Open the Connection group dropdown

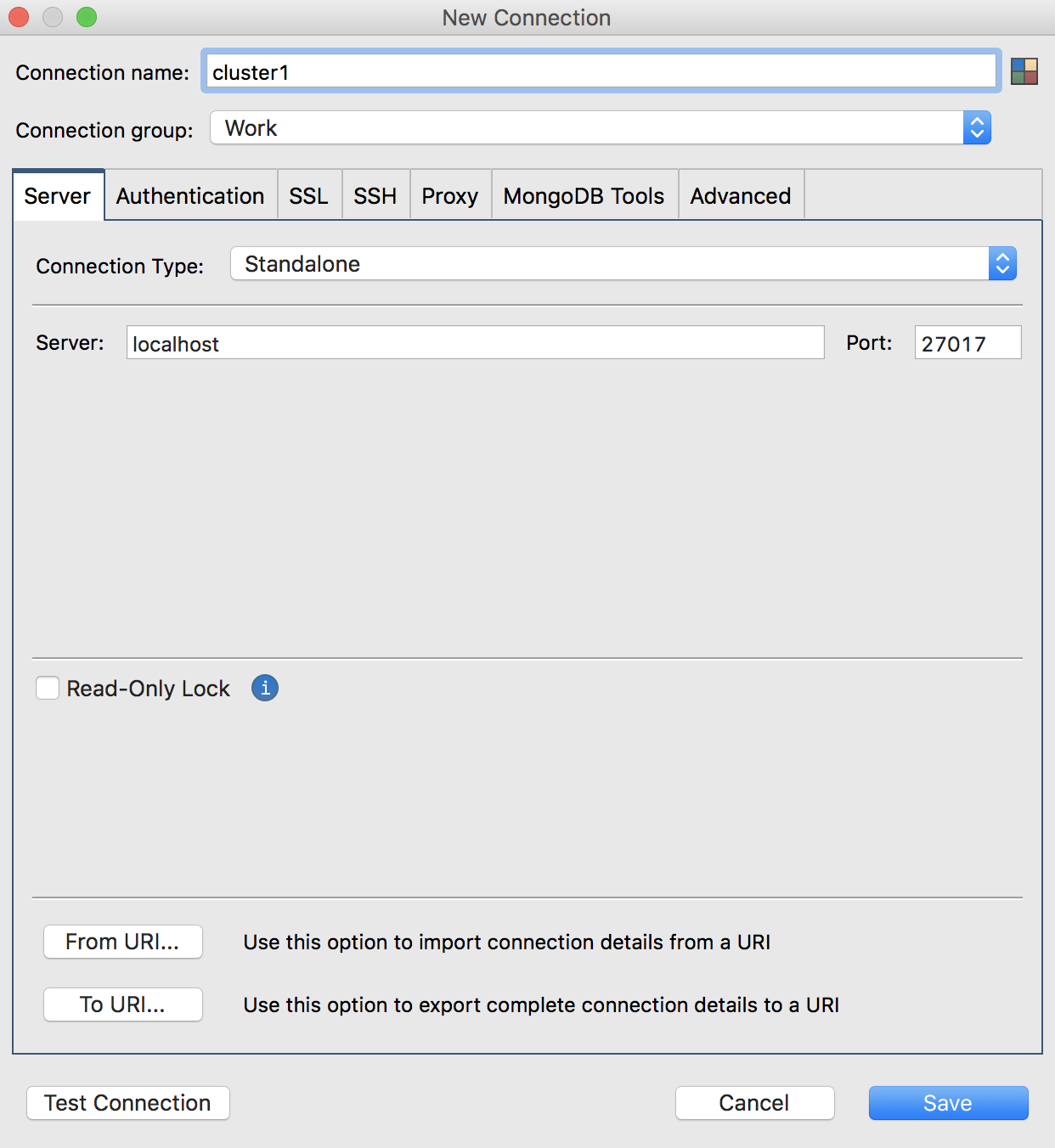600,128
